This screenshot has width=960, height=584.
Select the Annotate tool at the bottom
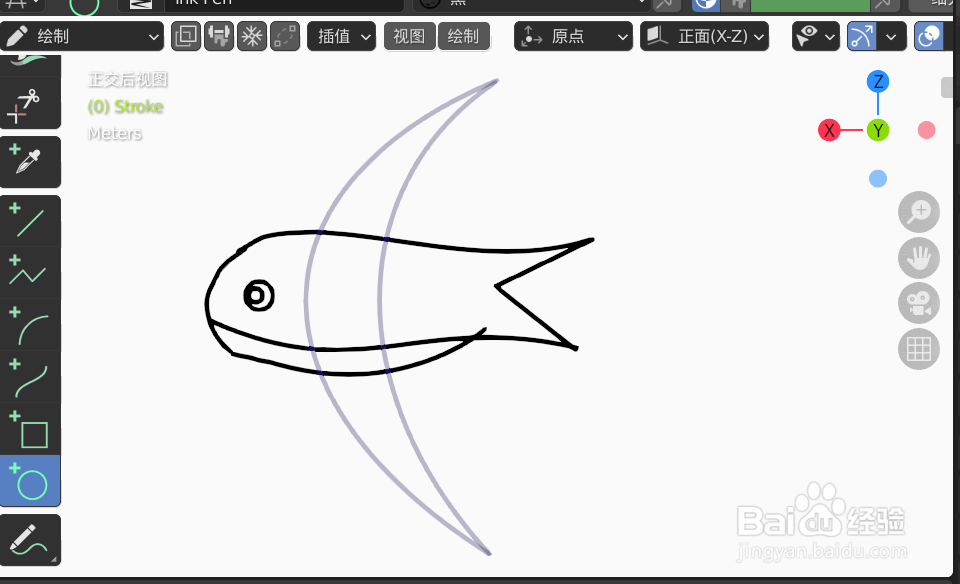pyautogui.click(x=30, y=539)
